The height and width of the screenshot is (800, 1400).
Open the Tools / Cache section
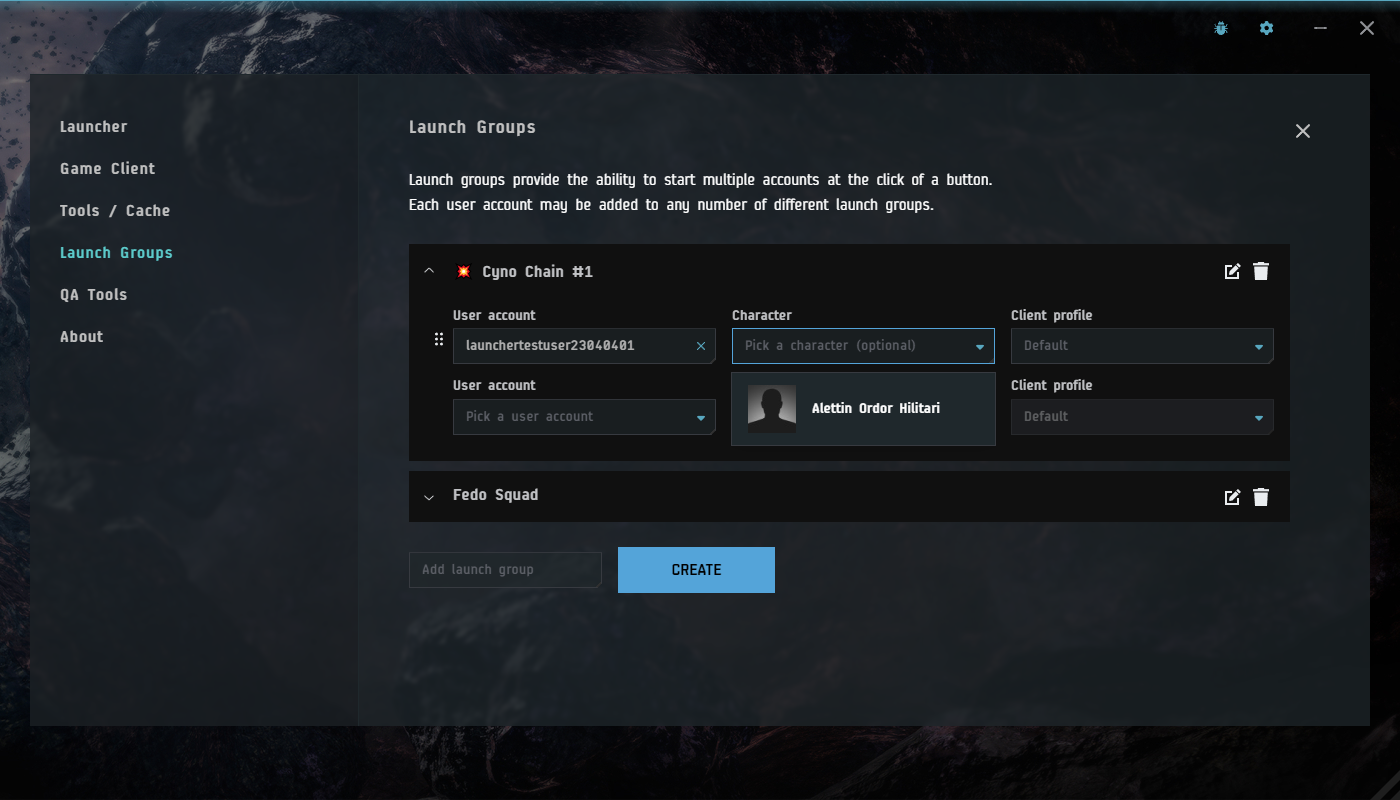(115, 211)
